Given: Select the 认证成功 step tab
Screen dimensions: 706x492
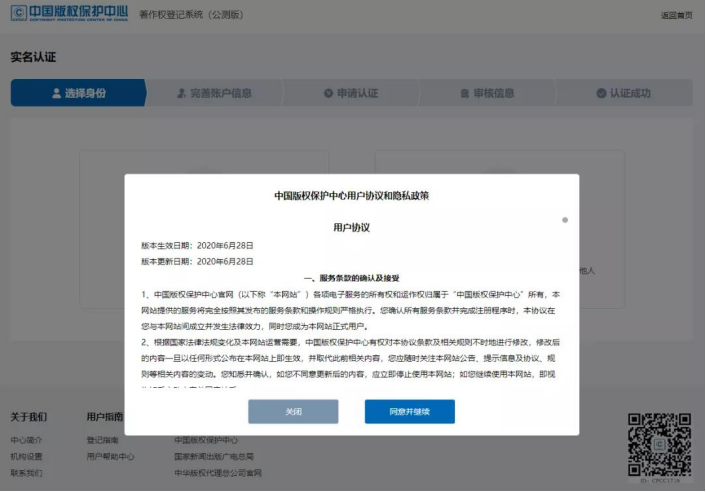Looking at the screenshot, I should coord(624,93).
